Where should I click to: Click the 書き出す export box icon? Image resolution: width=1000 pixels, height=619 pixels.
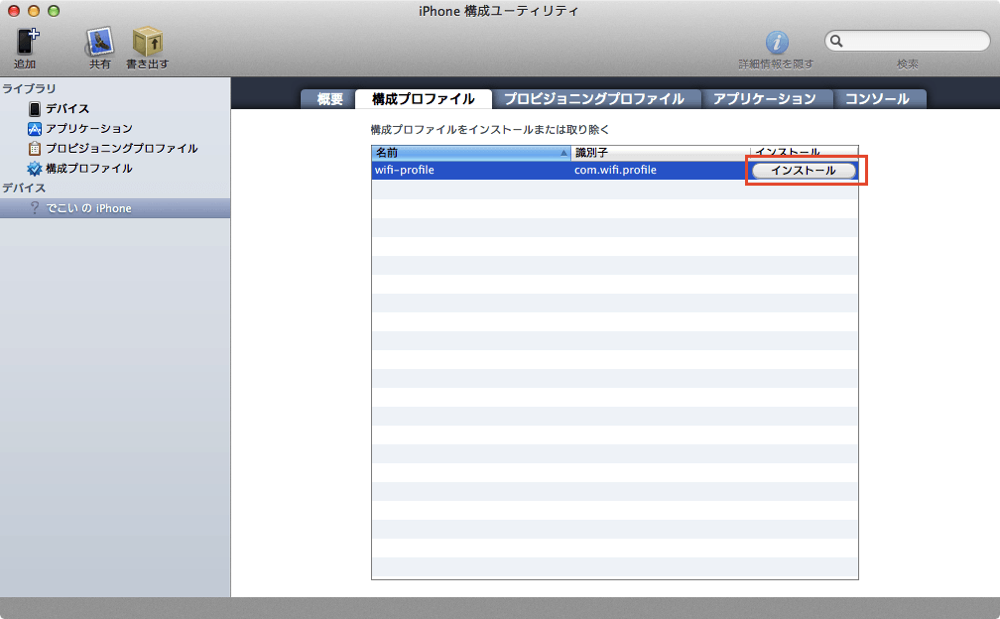click(x=147, y=42)
